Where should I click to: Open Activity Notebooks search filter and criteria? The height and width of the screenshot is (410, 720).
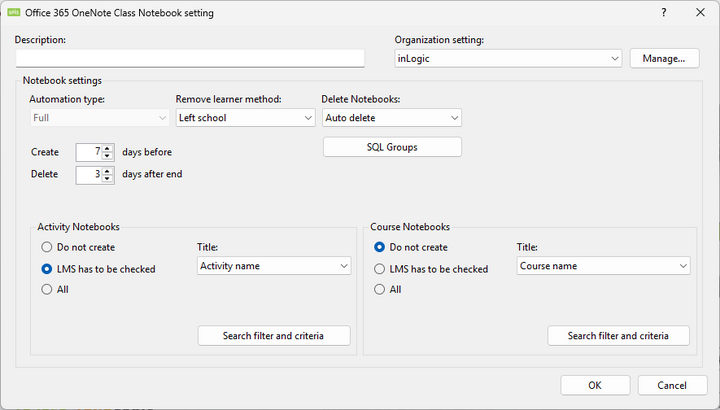click(274, 336)
